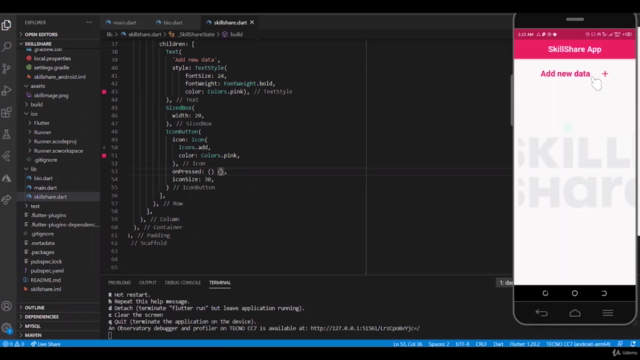Image resolution: width=640 pixels, height=360 pixels.
Task: Open the Extensions view icon
Action: (x=7, y=113)
